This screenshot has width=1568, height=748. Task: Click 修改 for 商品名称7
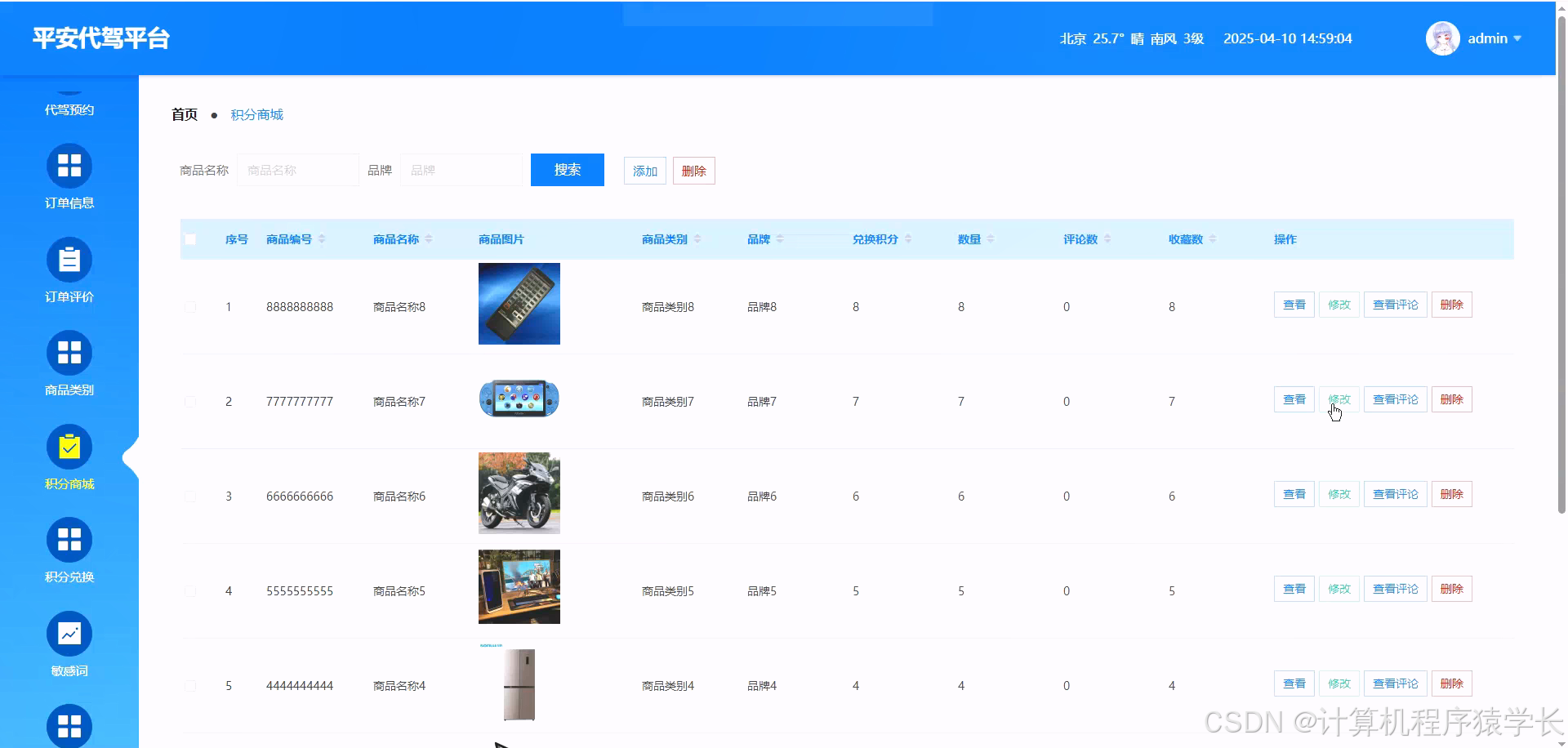click(1339, 399)
